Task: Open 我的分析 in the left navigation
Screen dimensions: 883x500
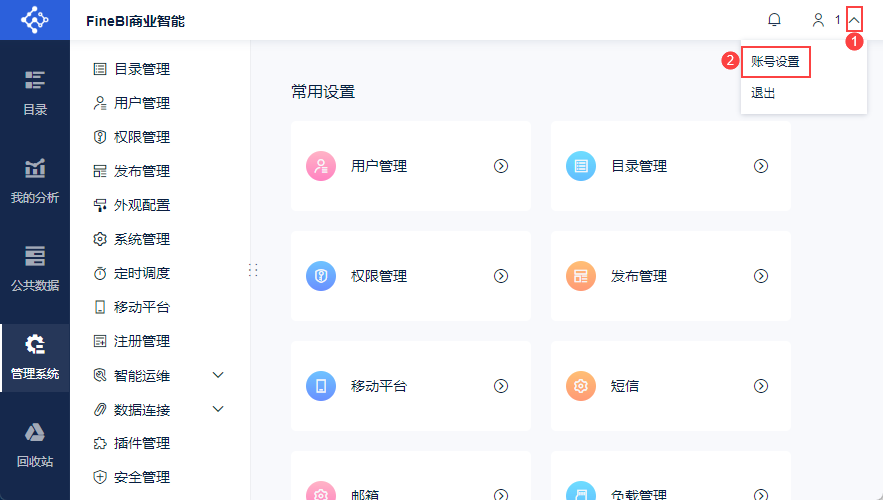Action: 35,181
